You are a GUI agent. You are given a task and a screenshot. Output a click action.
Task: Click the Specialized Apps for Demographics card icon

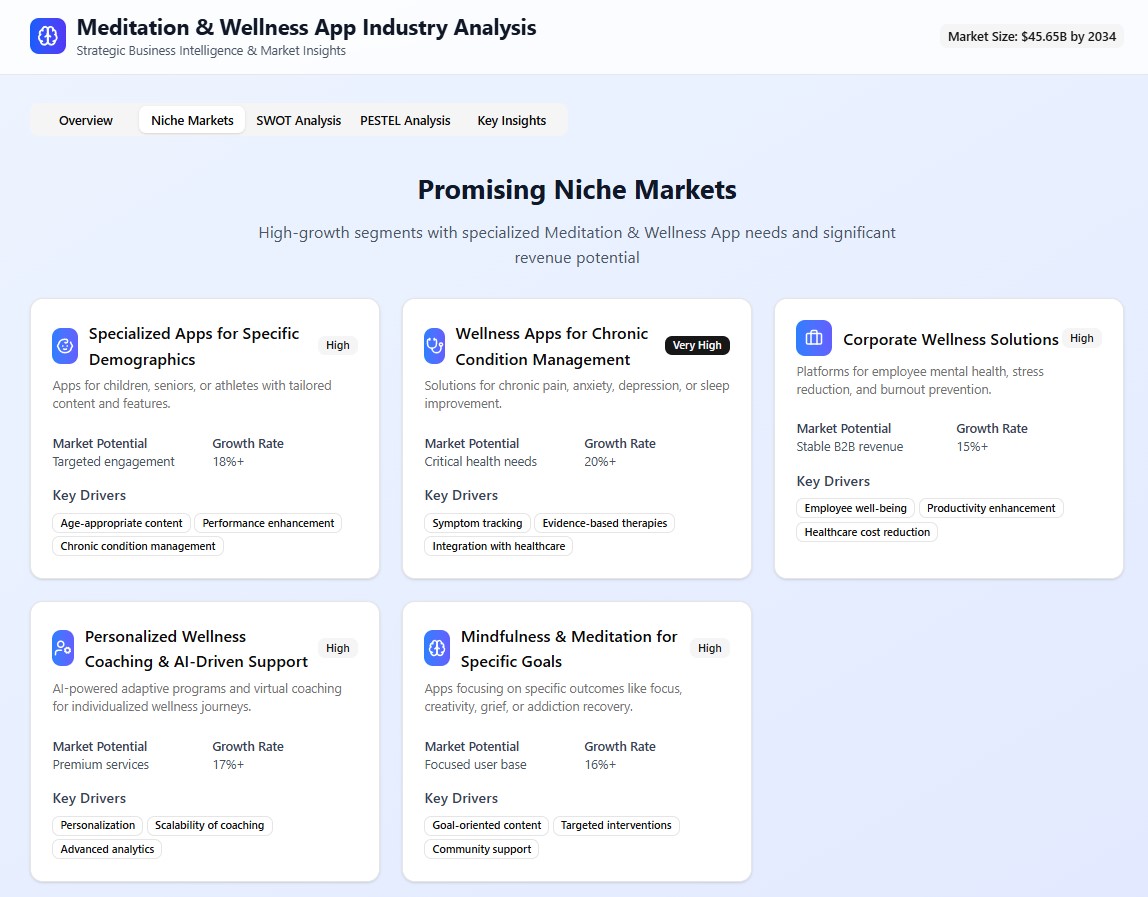click(65, 346)
